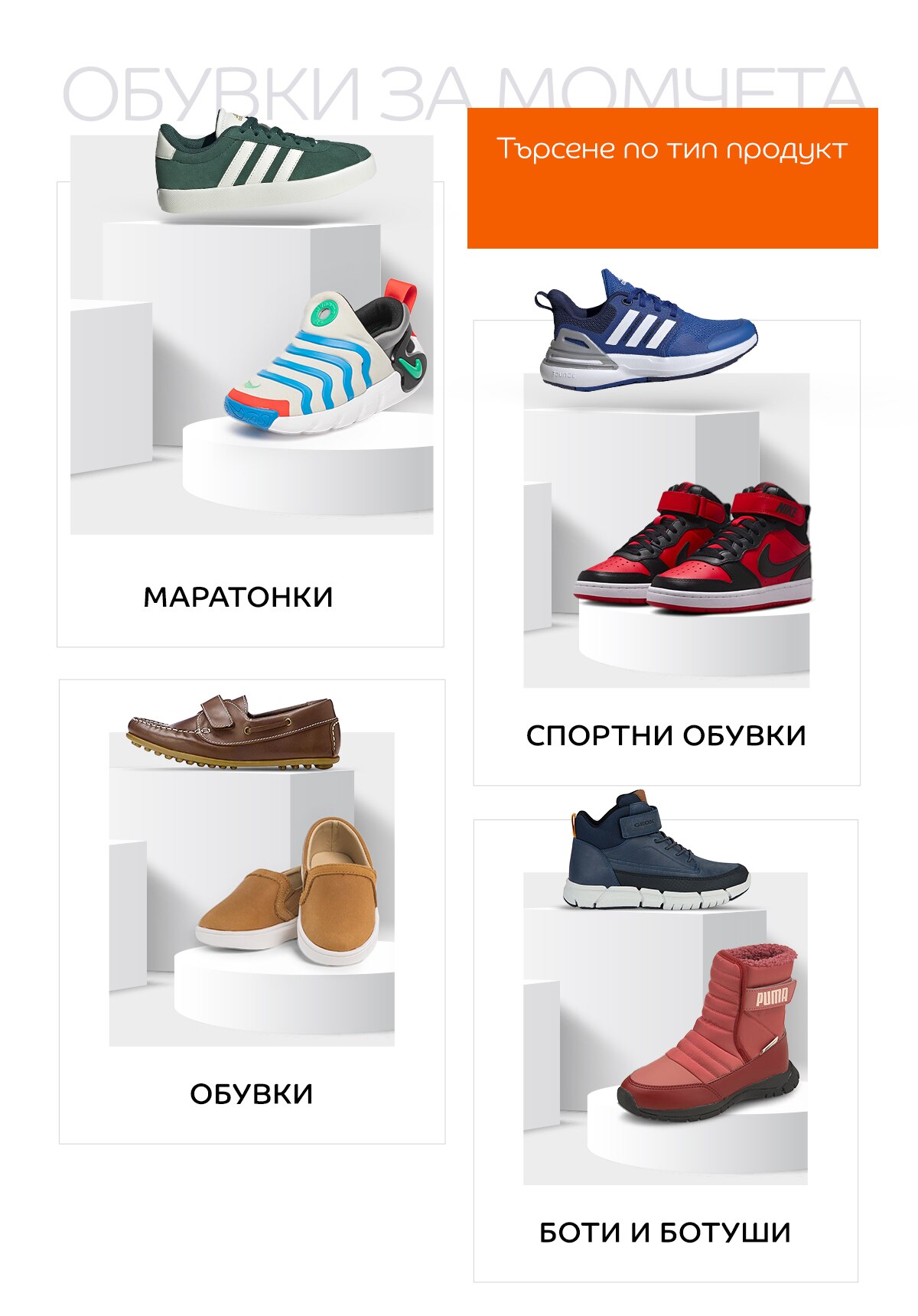Image resolution: width=918 pixels, height=1316 pixels.
Task: Select the tan suede slip-on pair
Action: [288, 892]
